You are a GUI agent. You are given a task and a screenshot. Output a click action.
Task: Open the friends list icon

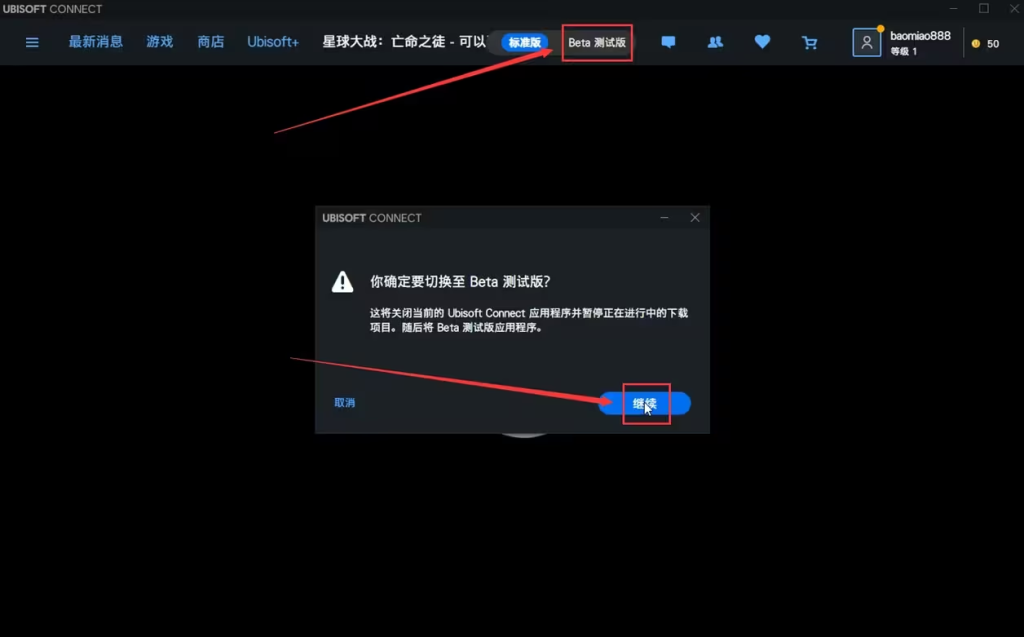pos(715,42)
